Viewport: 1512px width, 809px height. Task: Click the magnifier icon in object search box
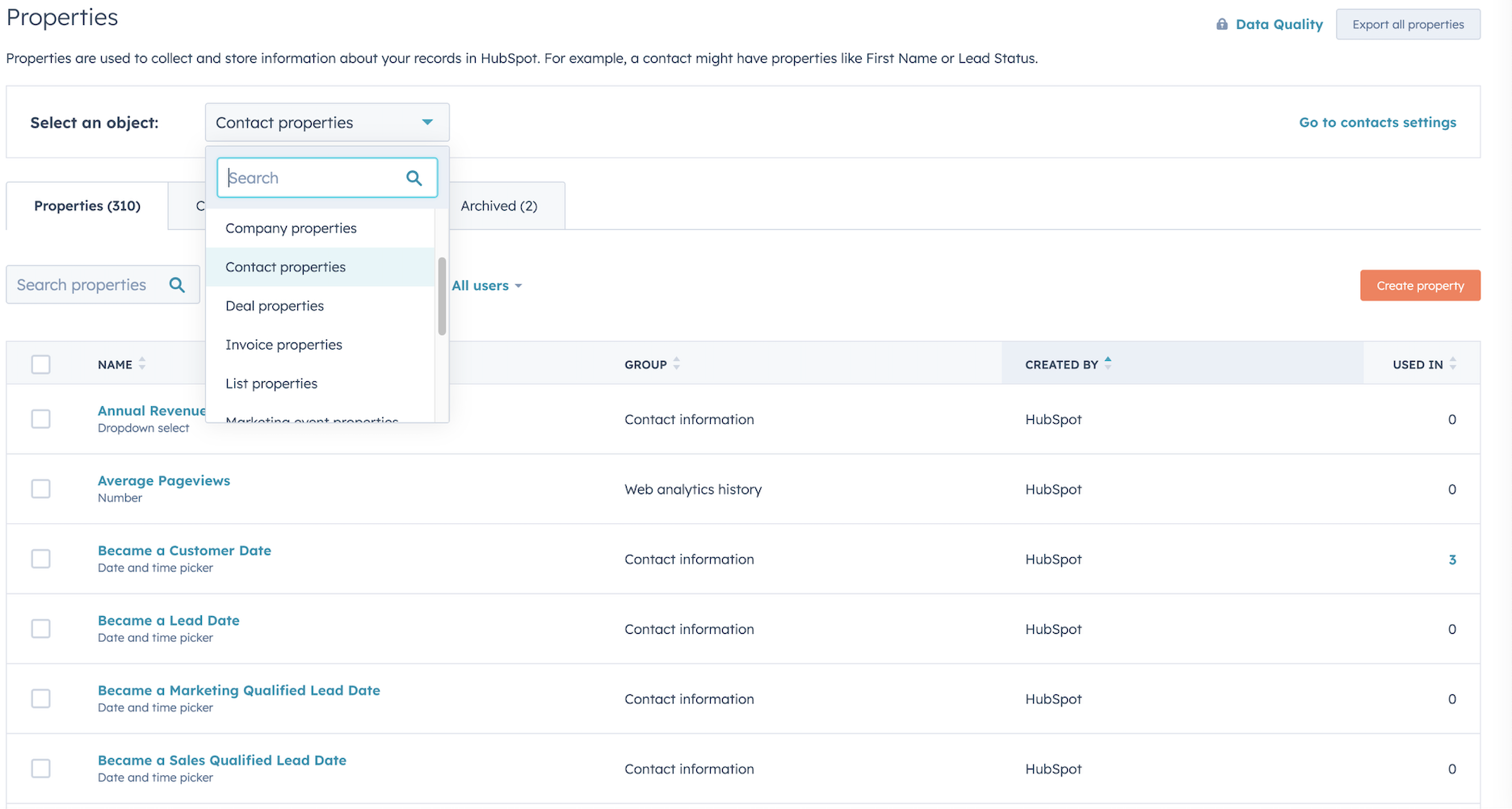click(414, 178)
